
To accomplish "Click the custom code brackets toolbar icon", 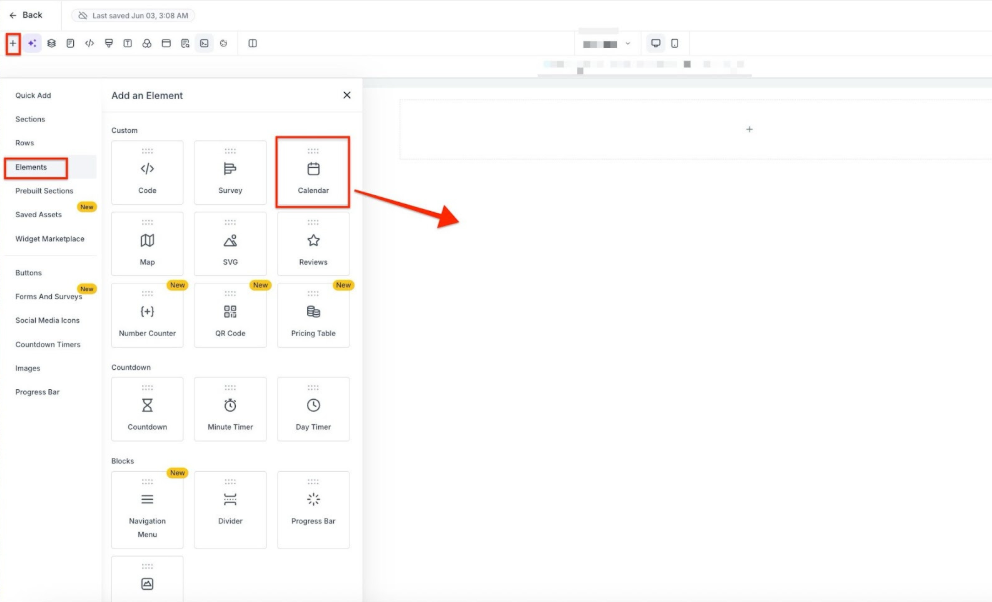I will (x=90, y=43).
